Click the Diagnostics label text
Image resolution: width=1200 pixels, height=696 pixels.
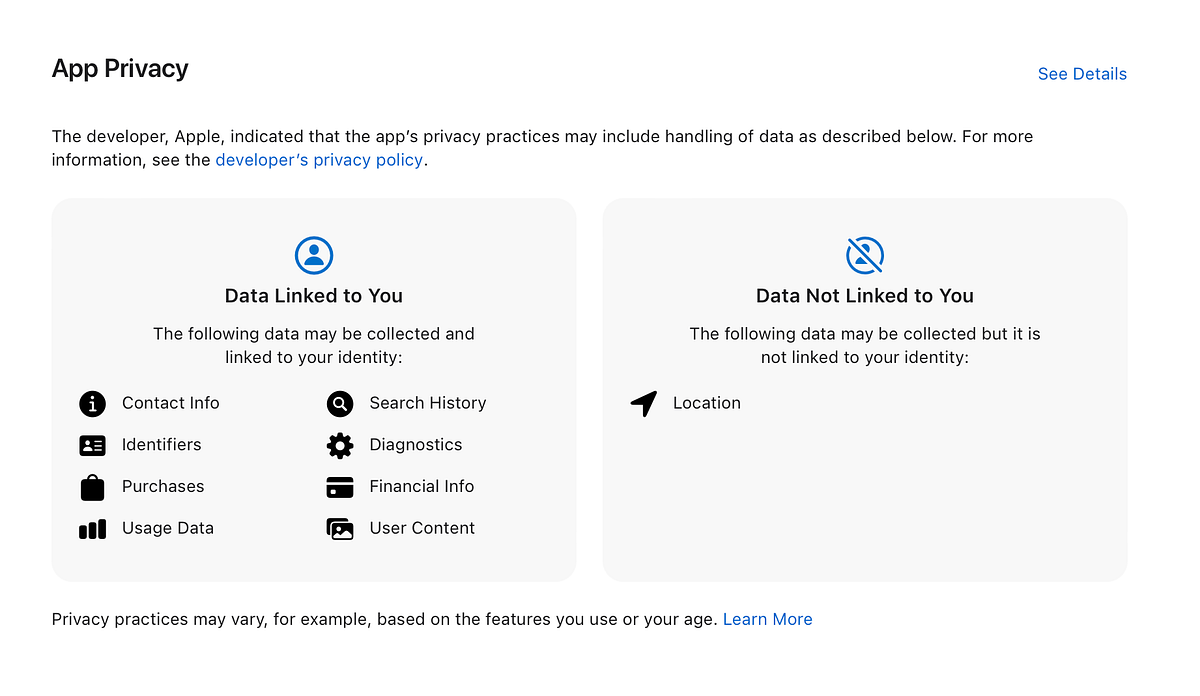click(x=416, y=445)
